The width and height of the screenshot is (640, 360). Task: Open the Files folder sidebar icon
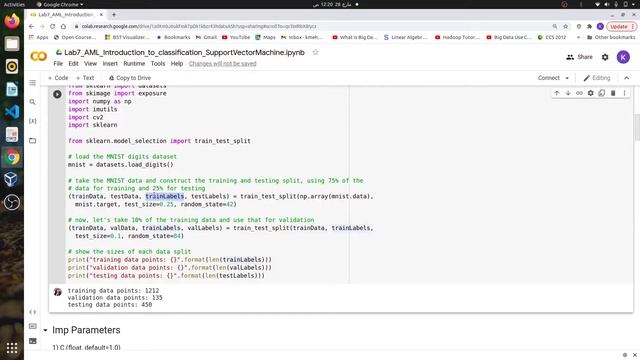click(x=33, y=140)
